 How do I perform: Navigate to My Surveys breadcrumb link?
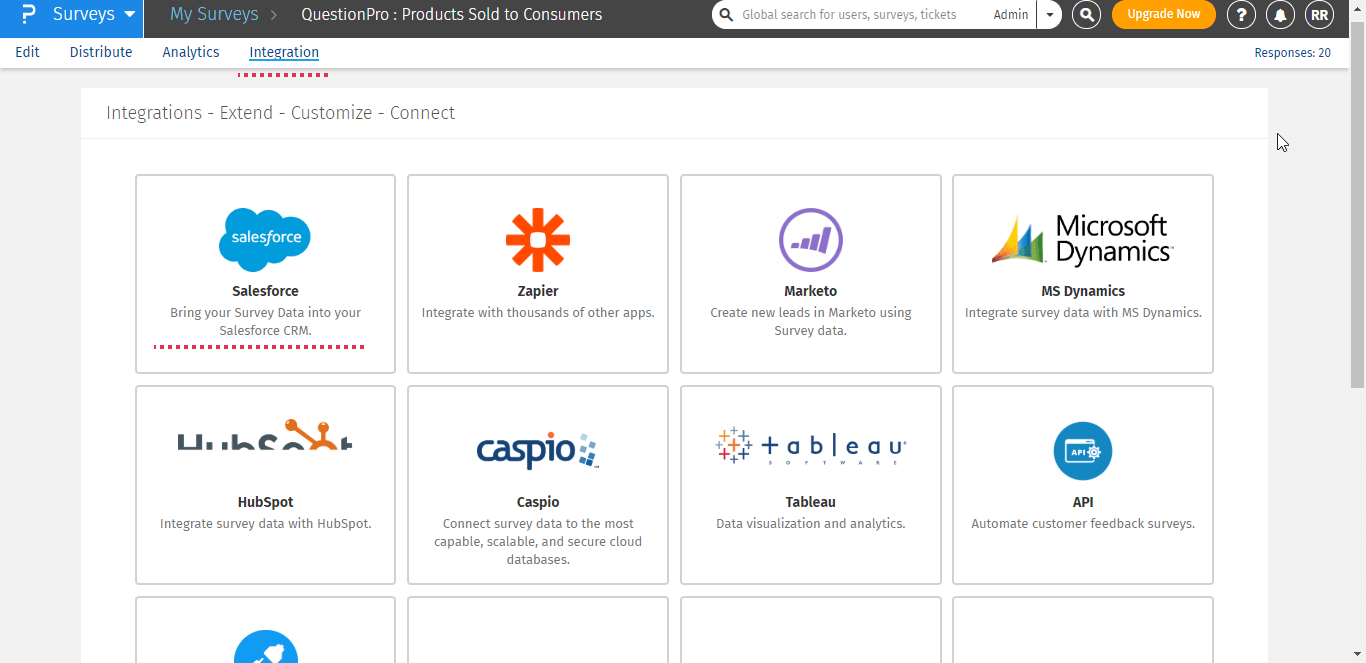click(x=214, y=15)
